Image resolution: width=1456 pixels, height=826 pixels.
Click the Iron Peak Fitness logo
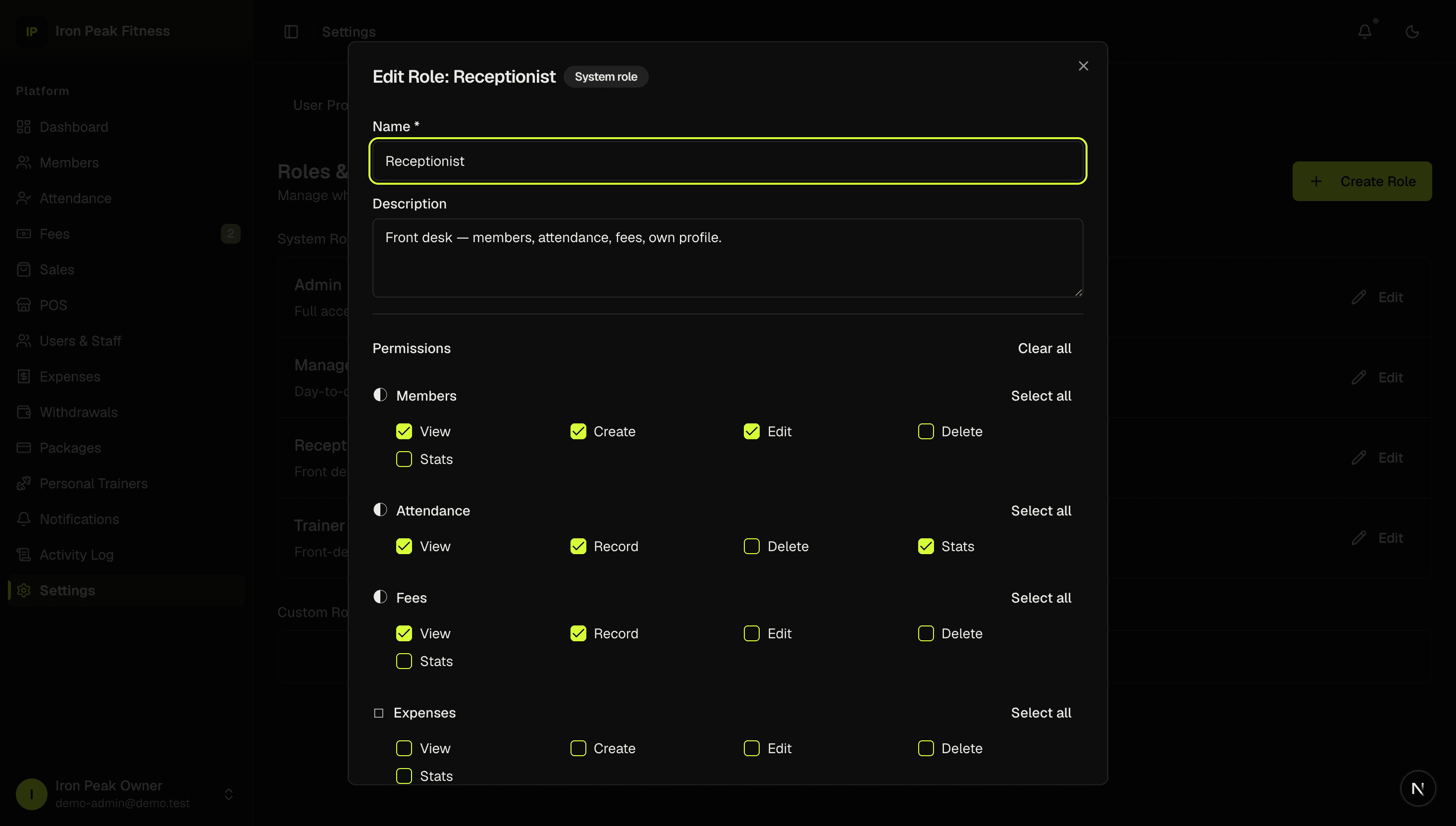pyautogui.click(x=31, y=31)
